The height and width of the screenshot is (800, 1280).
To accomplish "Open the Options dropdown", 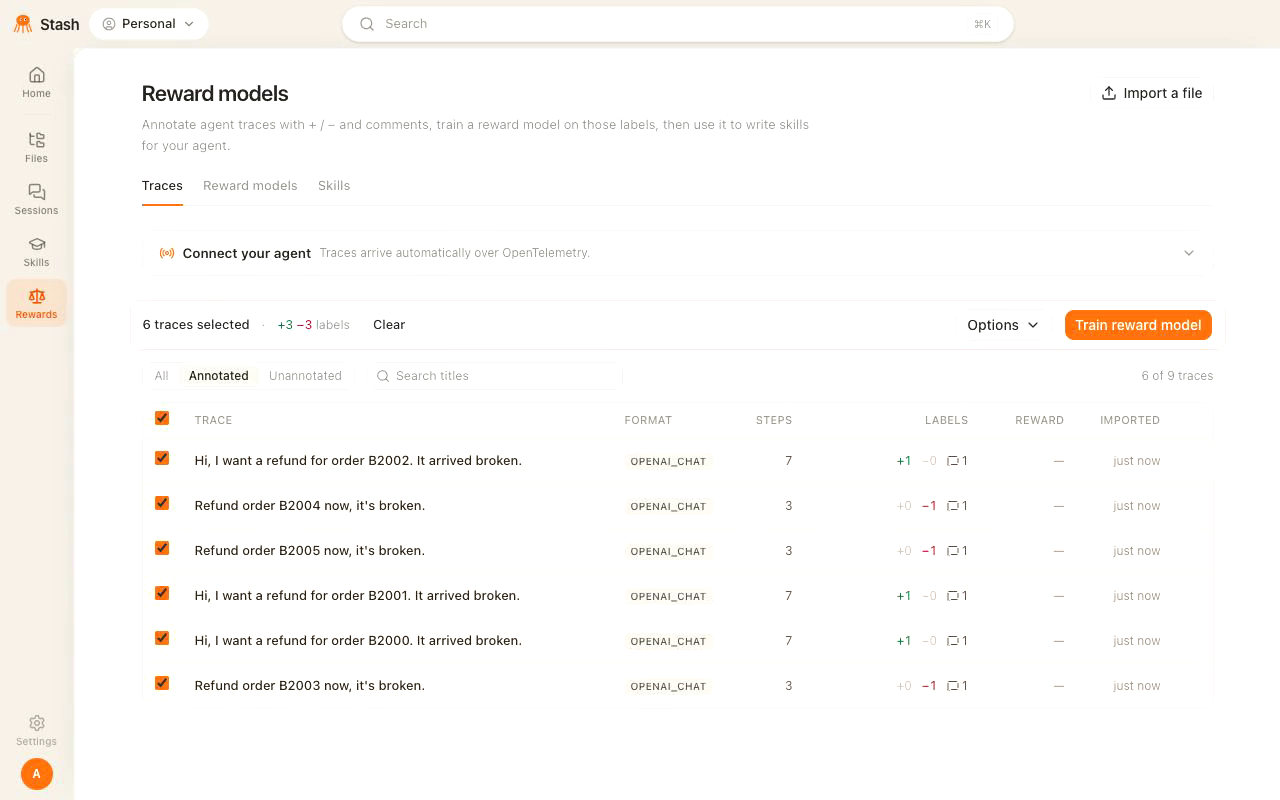I will pyautogui.click(x=1003, y=325).
